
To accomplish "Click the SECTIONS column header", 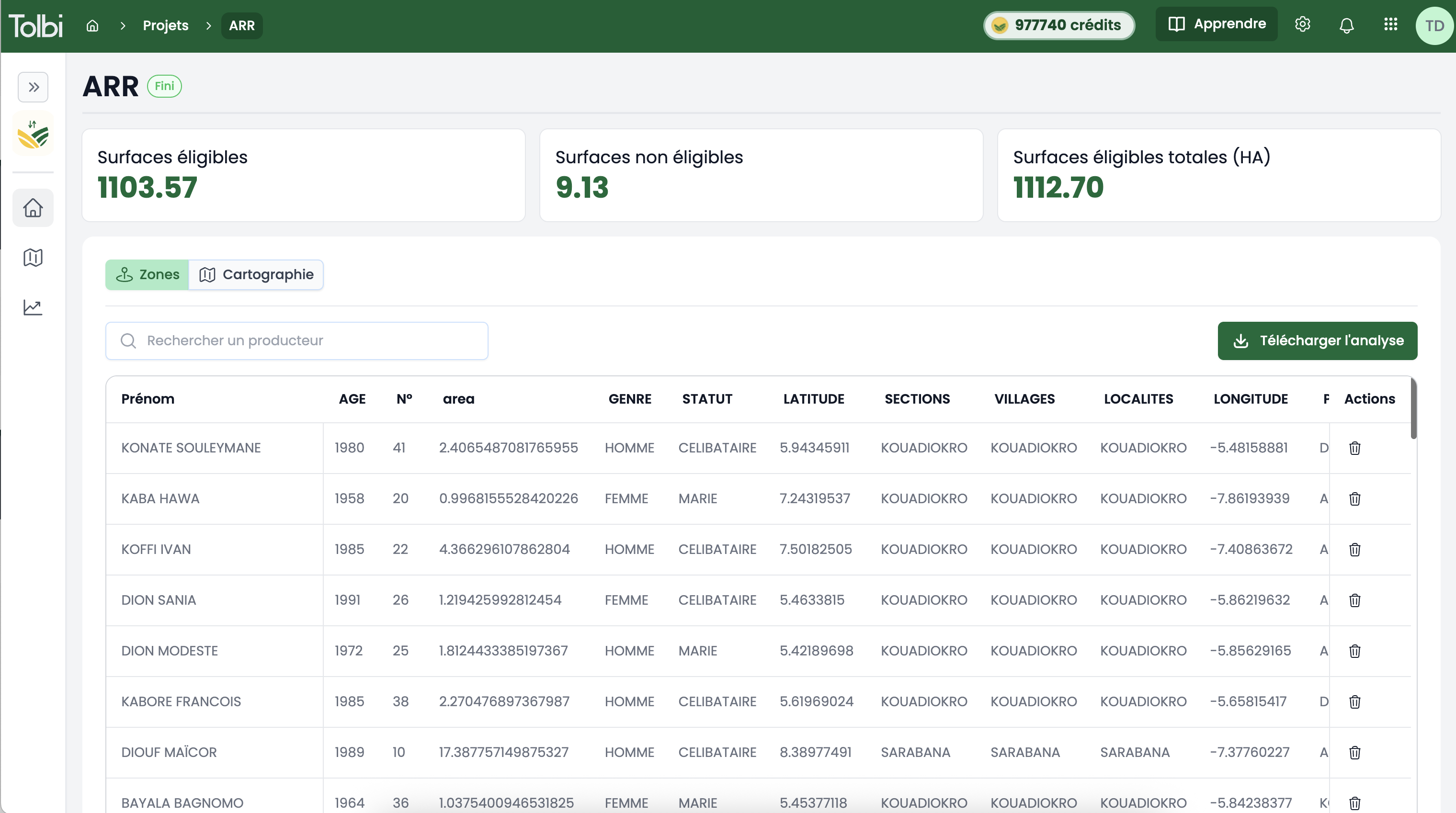I will click(917, 399).
